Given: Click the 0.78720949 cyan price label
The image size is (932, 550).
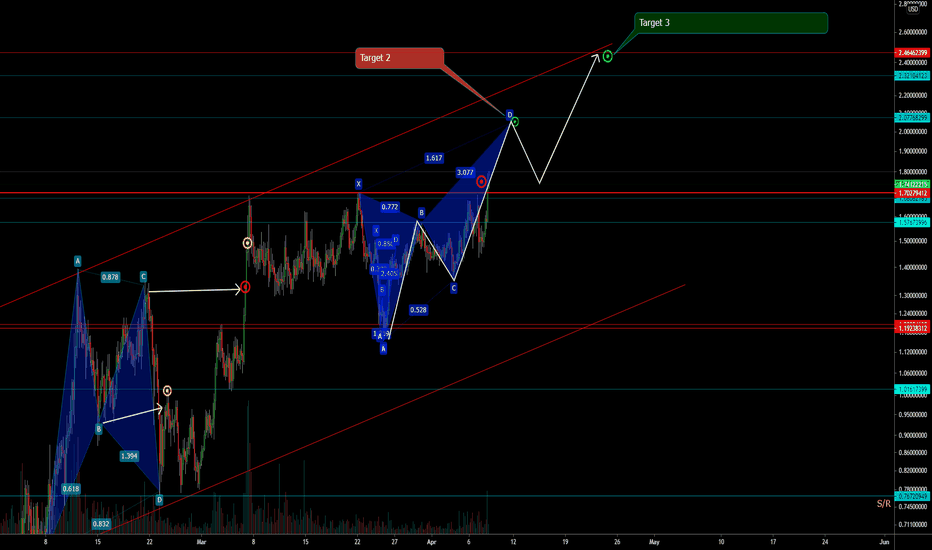Looking at the screenshot, I should pyautogui.click(x=912, y=496).
